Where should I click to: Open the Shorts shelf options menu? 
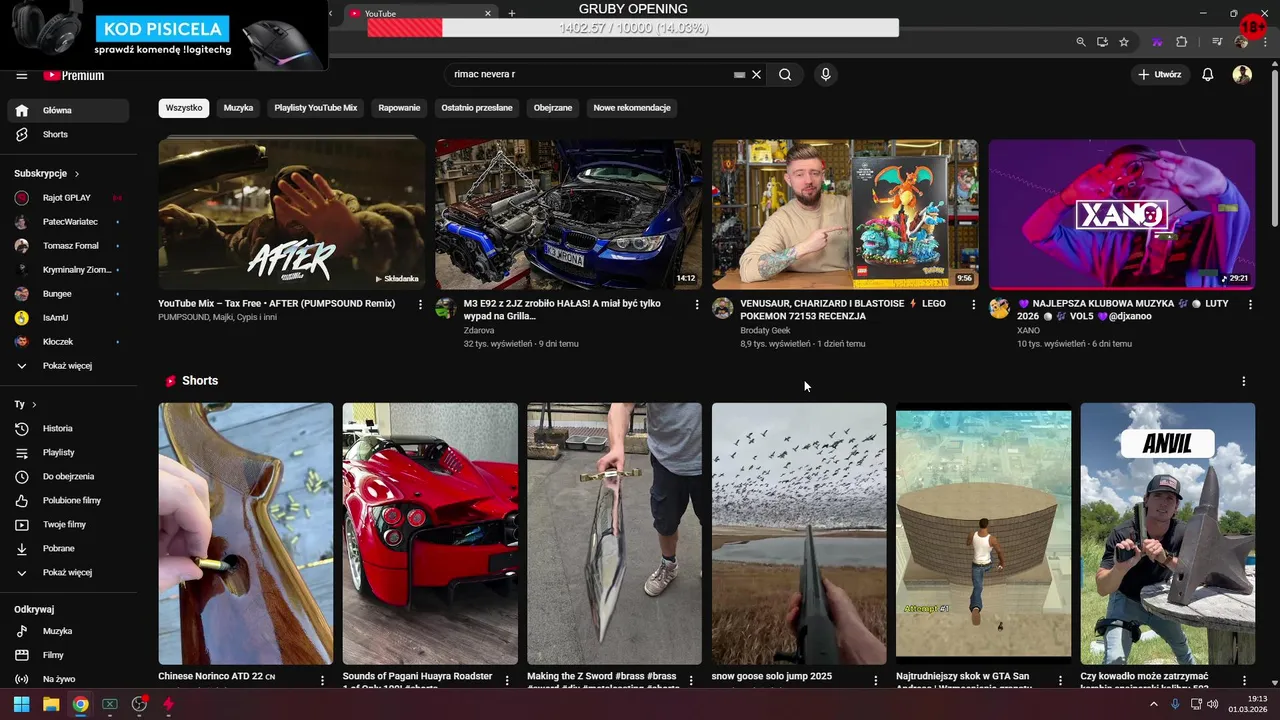(x=1244, y=381)
